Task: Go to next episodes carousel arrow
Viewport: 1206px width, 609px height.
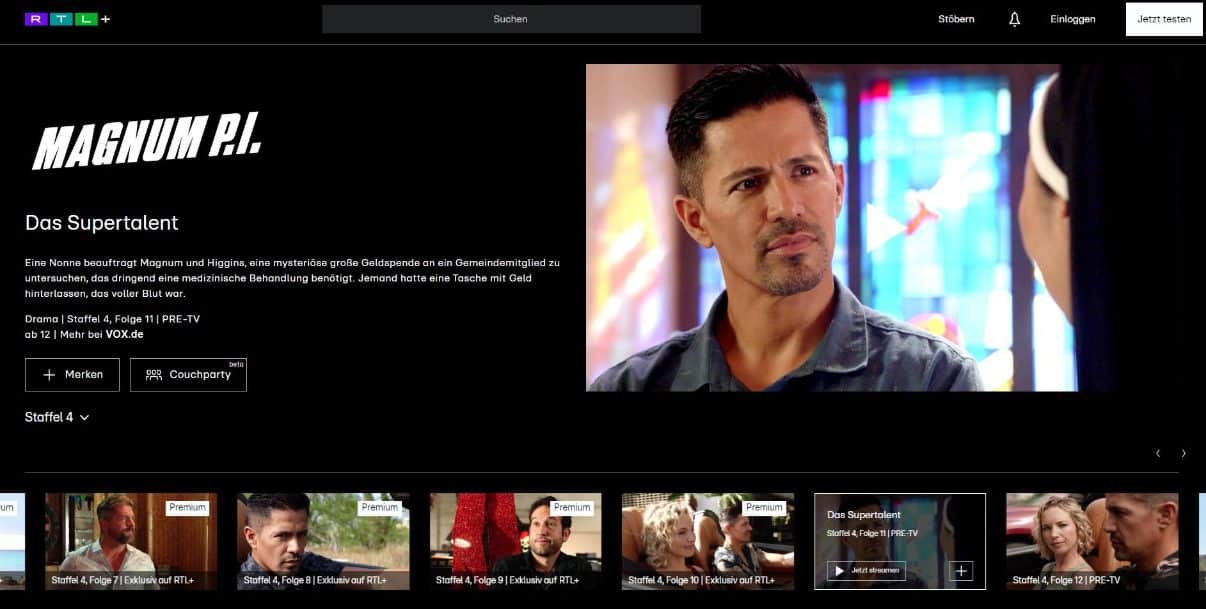Action: 1184,453
